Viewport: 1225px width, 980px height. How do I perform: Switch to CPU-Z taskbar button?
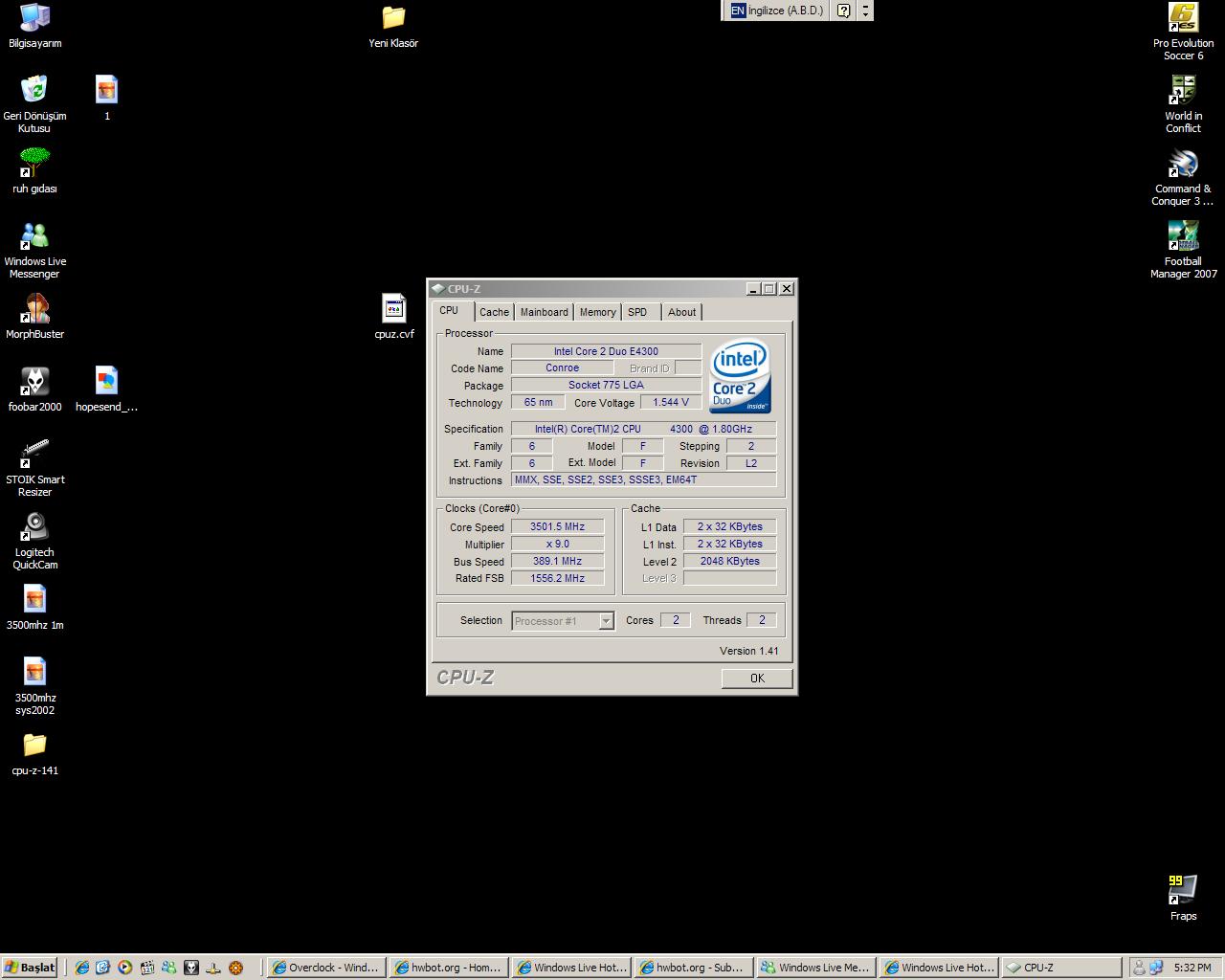point(1061,968)
